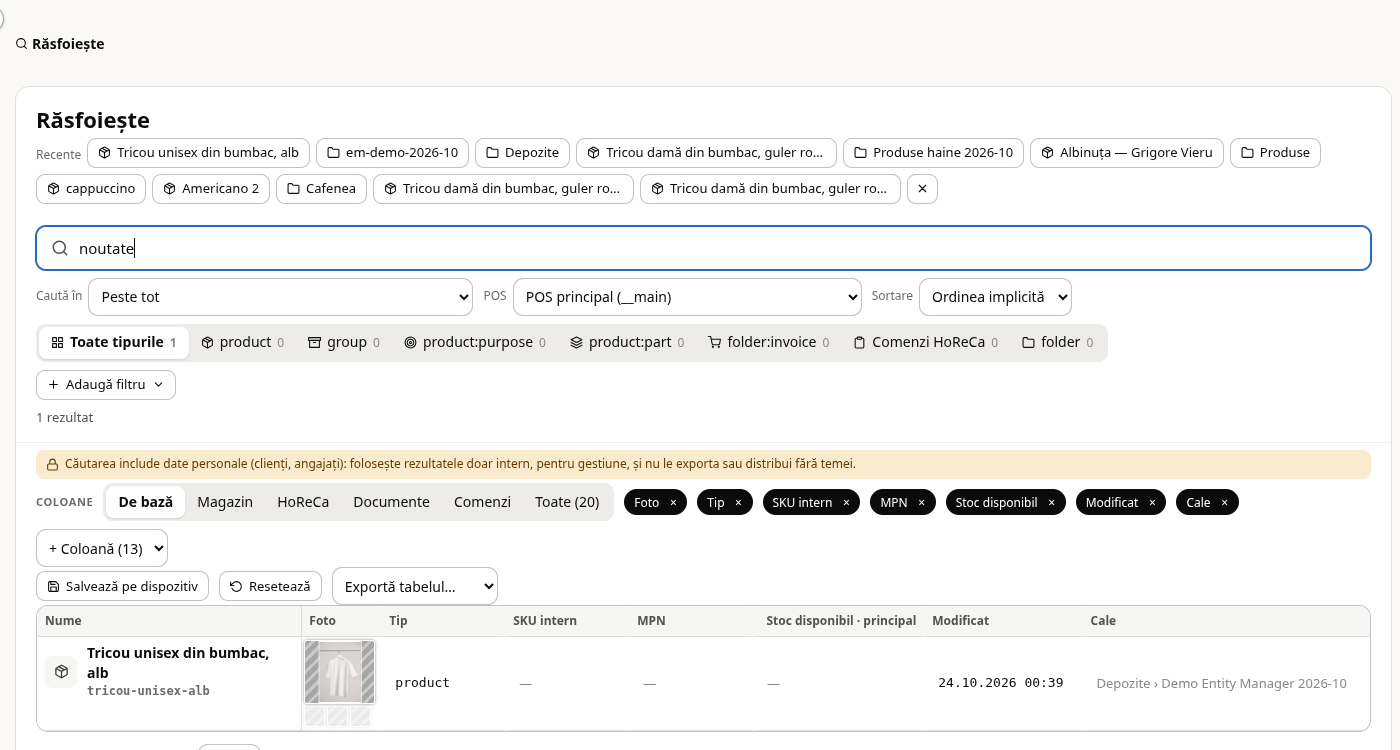Open recent item Tricou unisex din bumbac, alb
Image resolution: width=1400 pixels, height=750 pixels.
click(x=198, y=153)
